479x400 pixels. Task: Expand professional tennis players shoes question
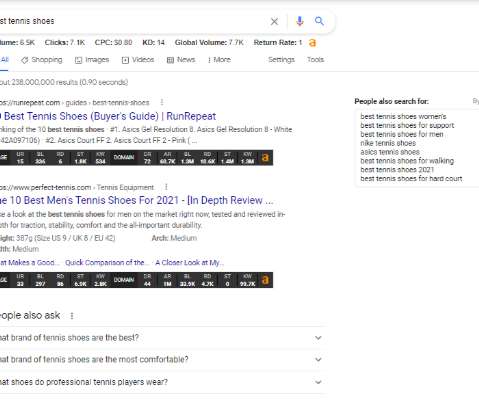[162, 382]
